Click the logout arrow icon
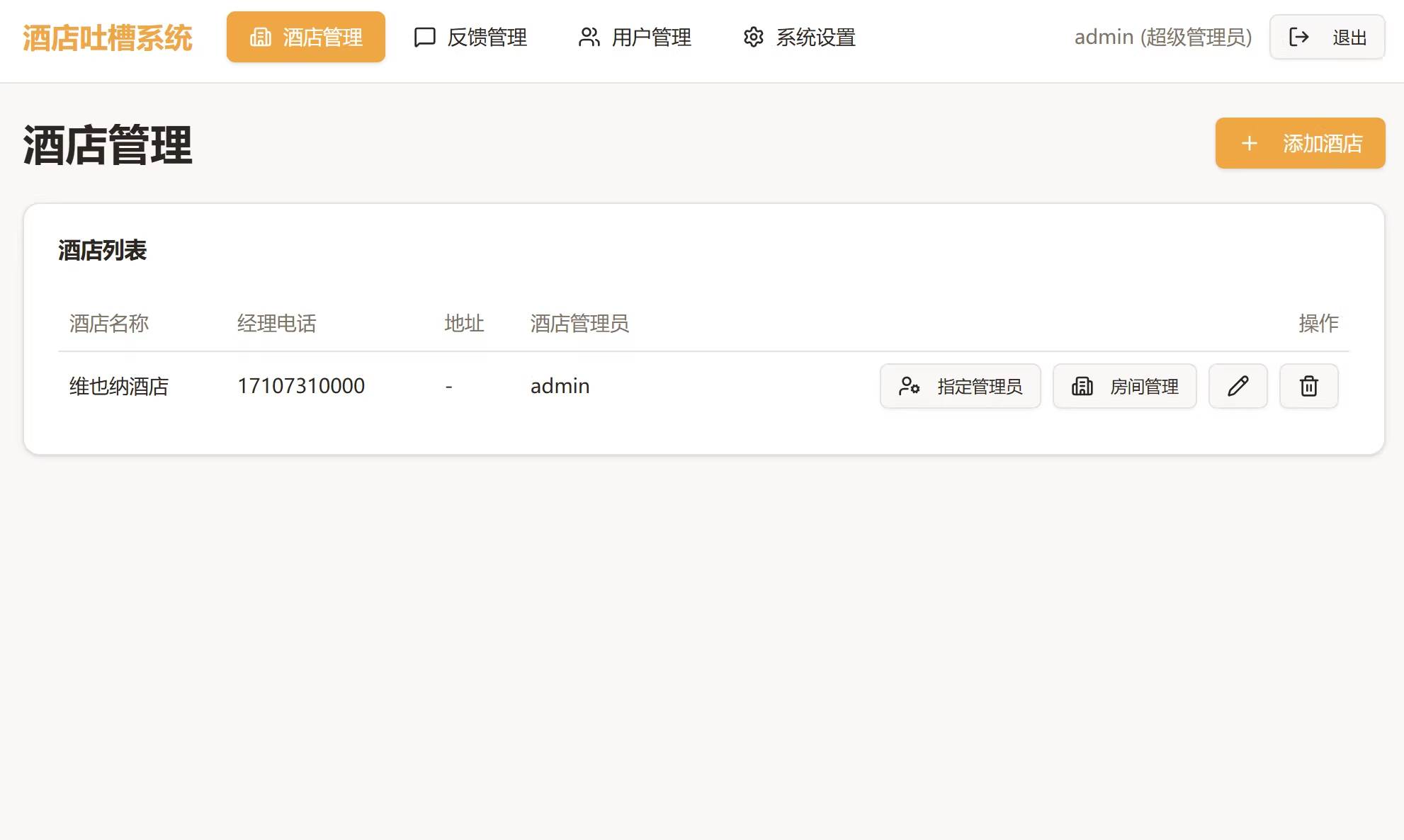The height and width of the screenshot is (840, 1404). click(1298, 37)
